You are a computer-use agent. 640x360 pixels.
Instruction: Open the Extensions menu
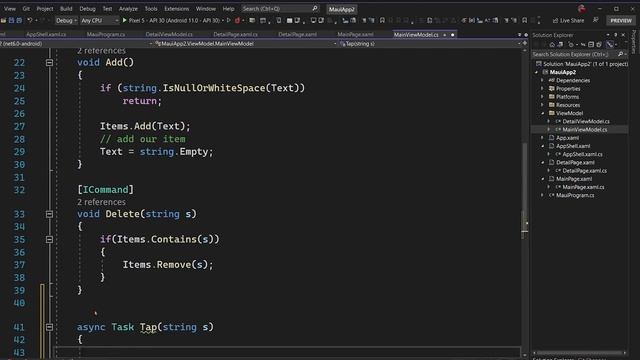click(176, 9)
